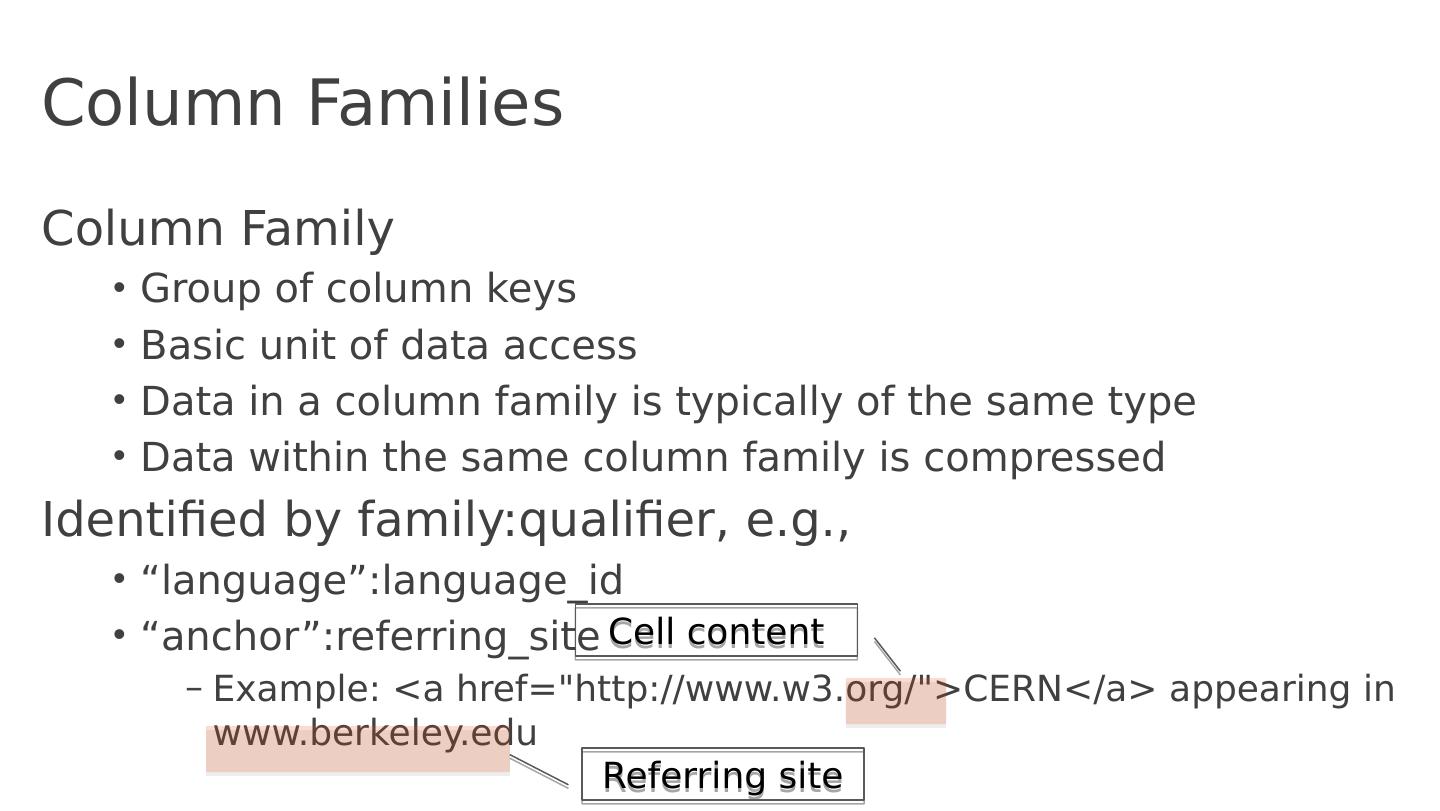Click the callout line pointing to "Referring site"
Screen dimensions: 1440x811
[x=539, y=770]
